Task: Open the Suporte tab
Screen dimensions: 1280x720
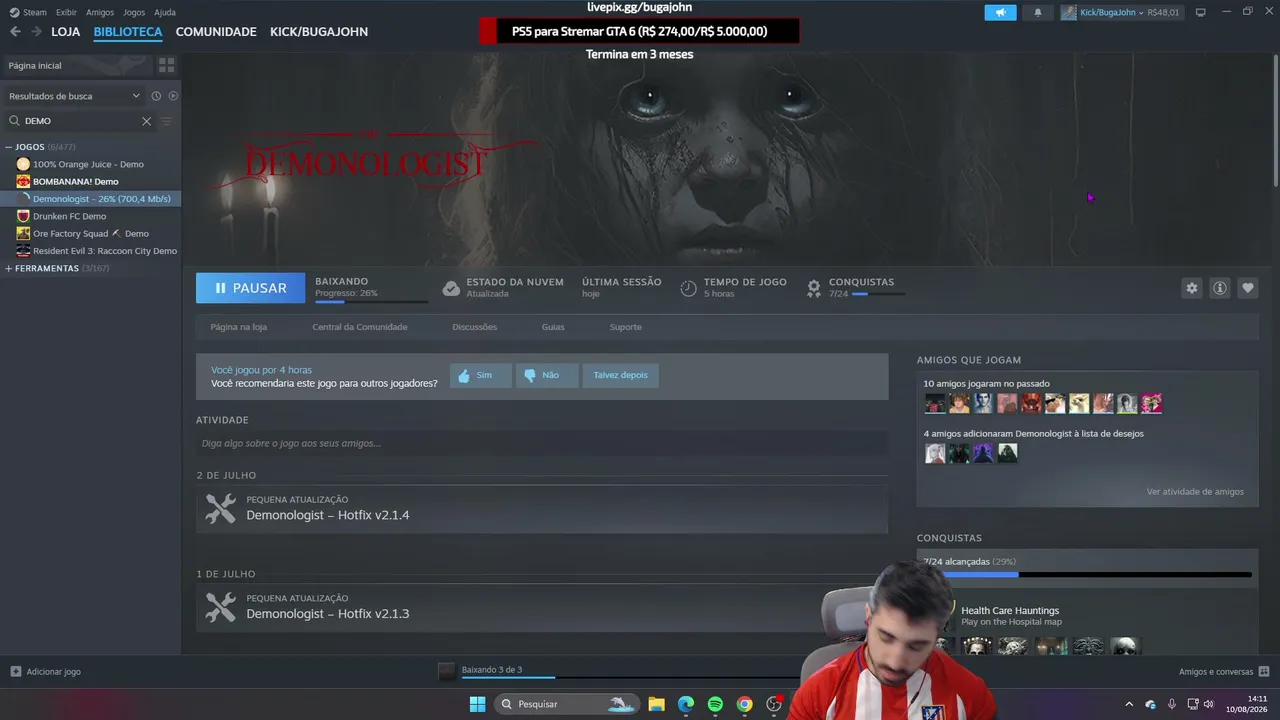Action: [x=626, y=327]
